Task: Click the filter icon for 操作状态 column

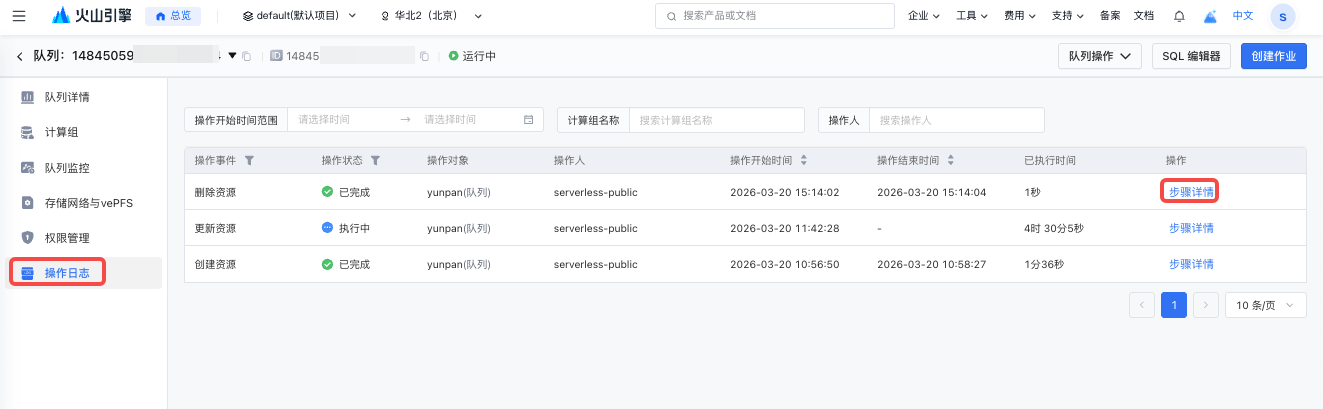Action: pyautogui.click(x=375, y=161)
